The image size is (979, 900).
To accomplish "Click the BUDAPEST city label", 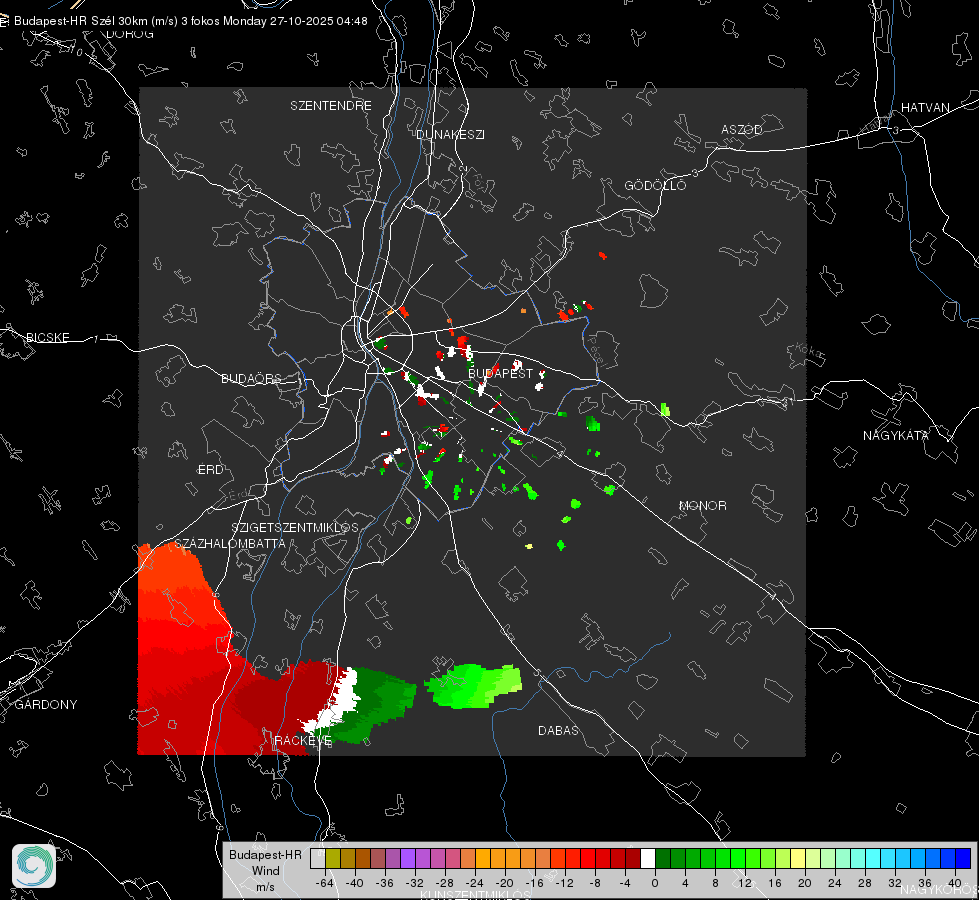I will coord(500,373).
